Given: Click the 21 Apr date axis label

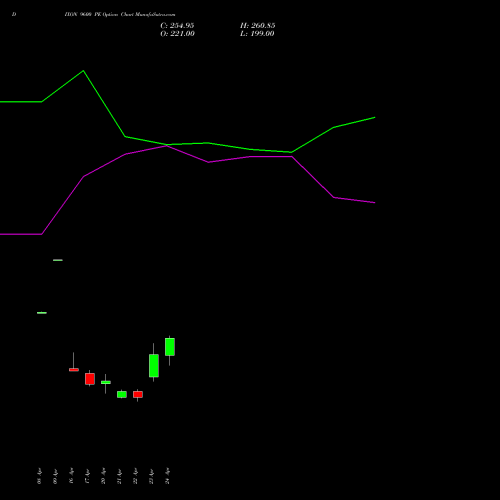Looking at the screenshot, I should coord(119,476).
